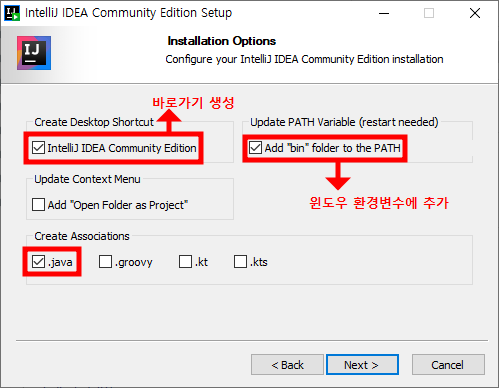Cancel the IntelliJ installation

tap(448, 365)
